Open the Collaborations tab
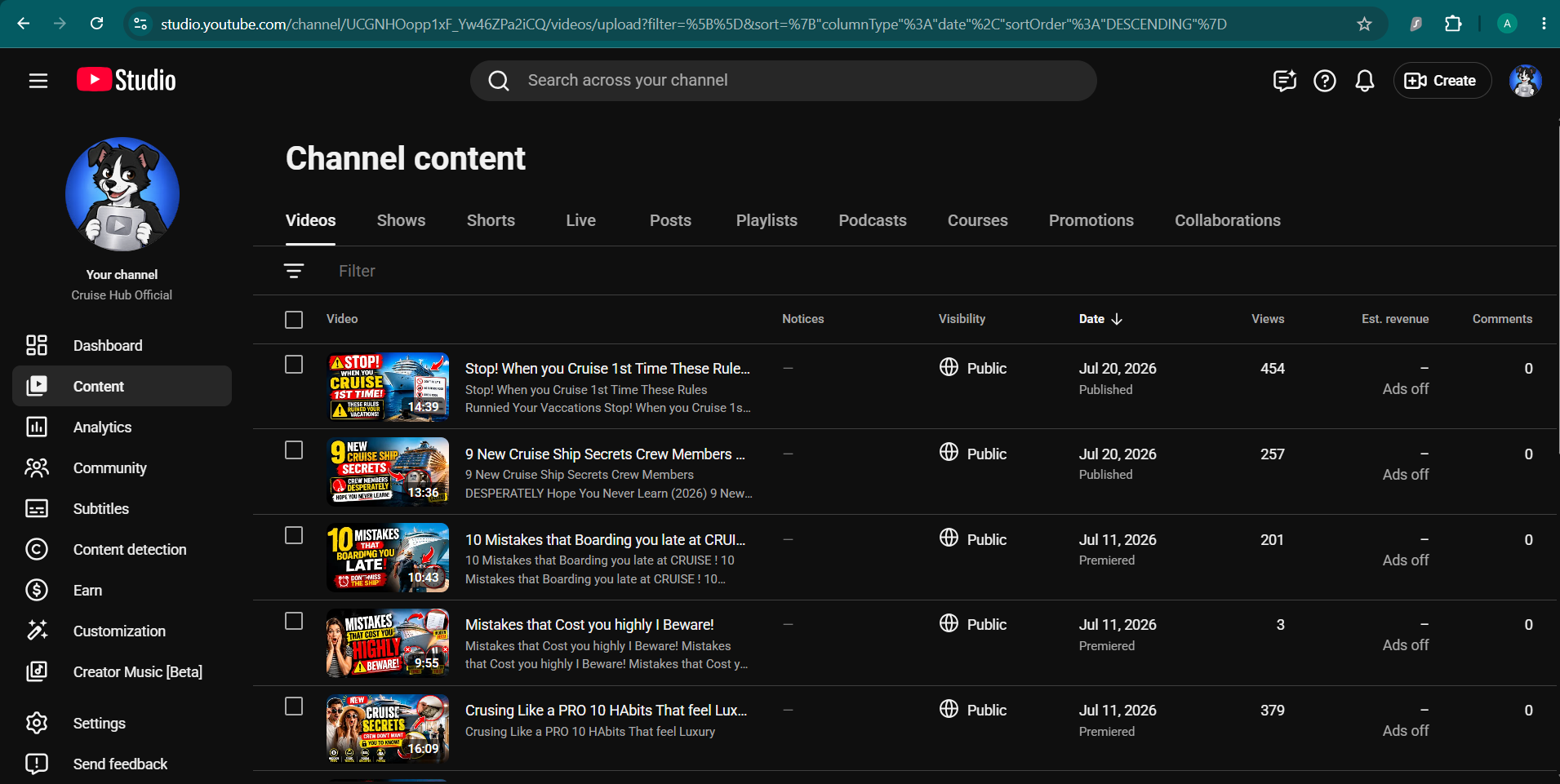 click(x=1227, y=220)
